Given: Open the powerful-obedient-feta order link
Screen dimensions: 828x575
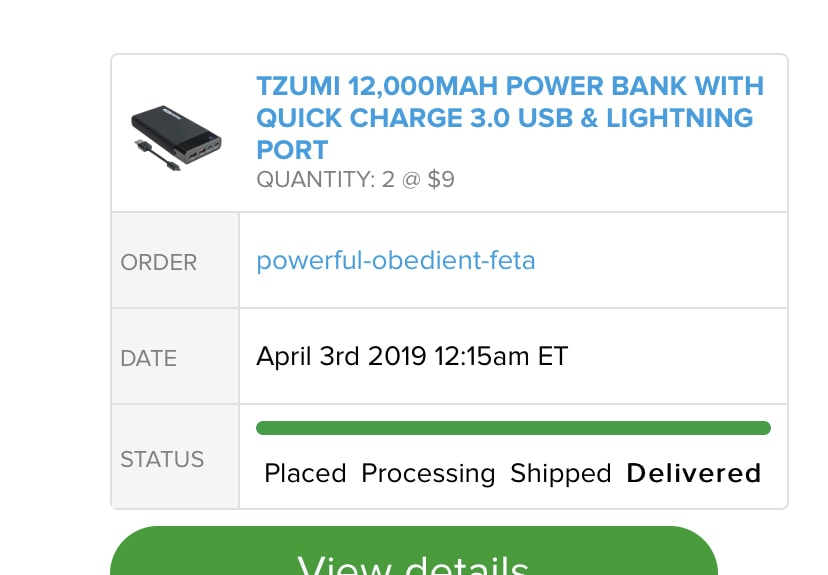Looking at the screenshot, I should (395, 261).
